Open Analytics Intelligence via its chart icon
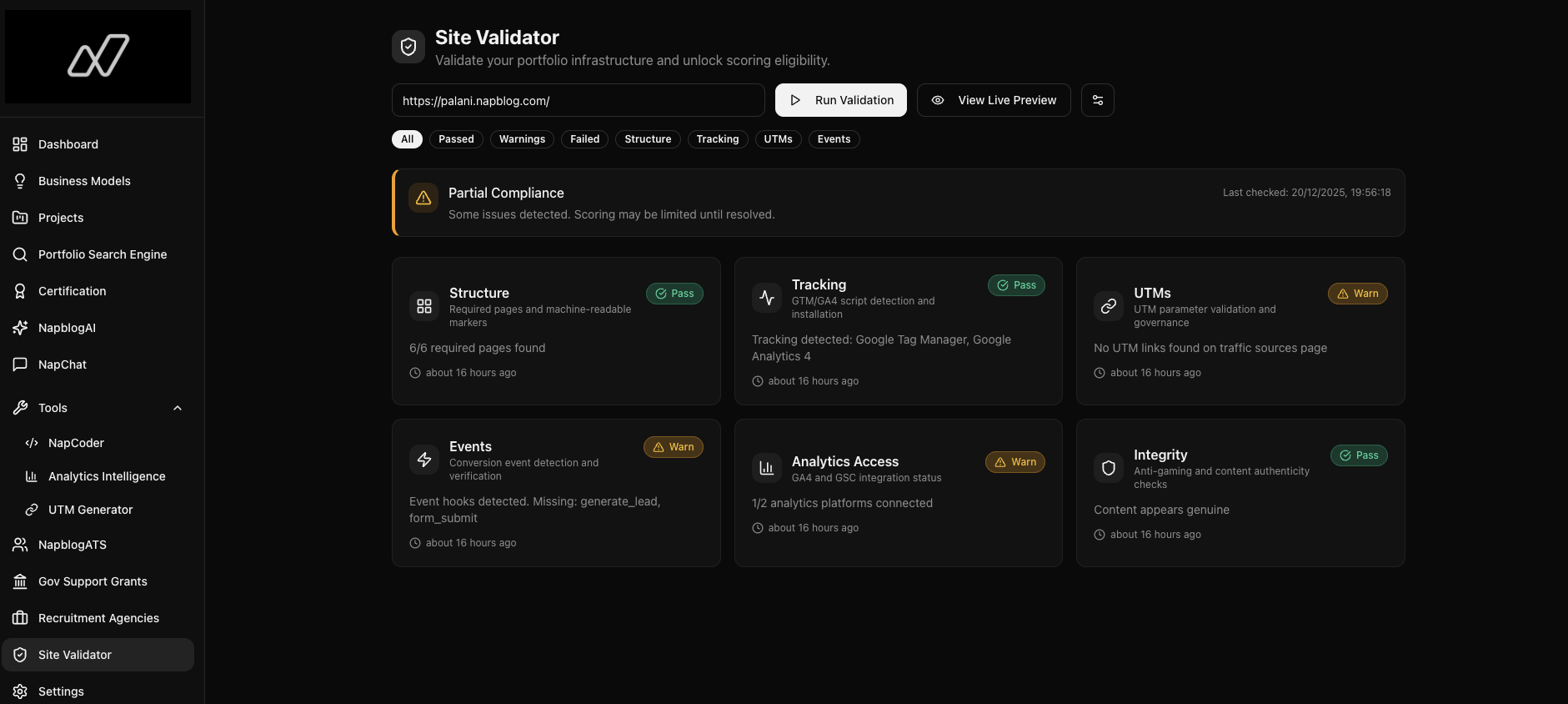1568x704 pixels. pos(32,476)
